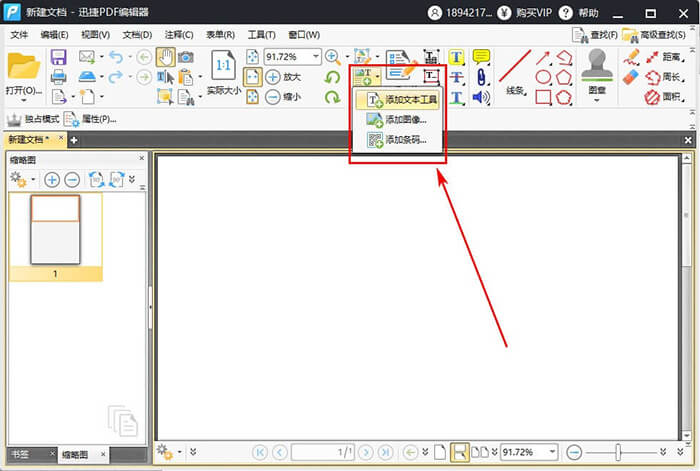Screen dimensions: 700x471
Task: Select the Eraser tool icon
Action: coord(631,77)
